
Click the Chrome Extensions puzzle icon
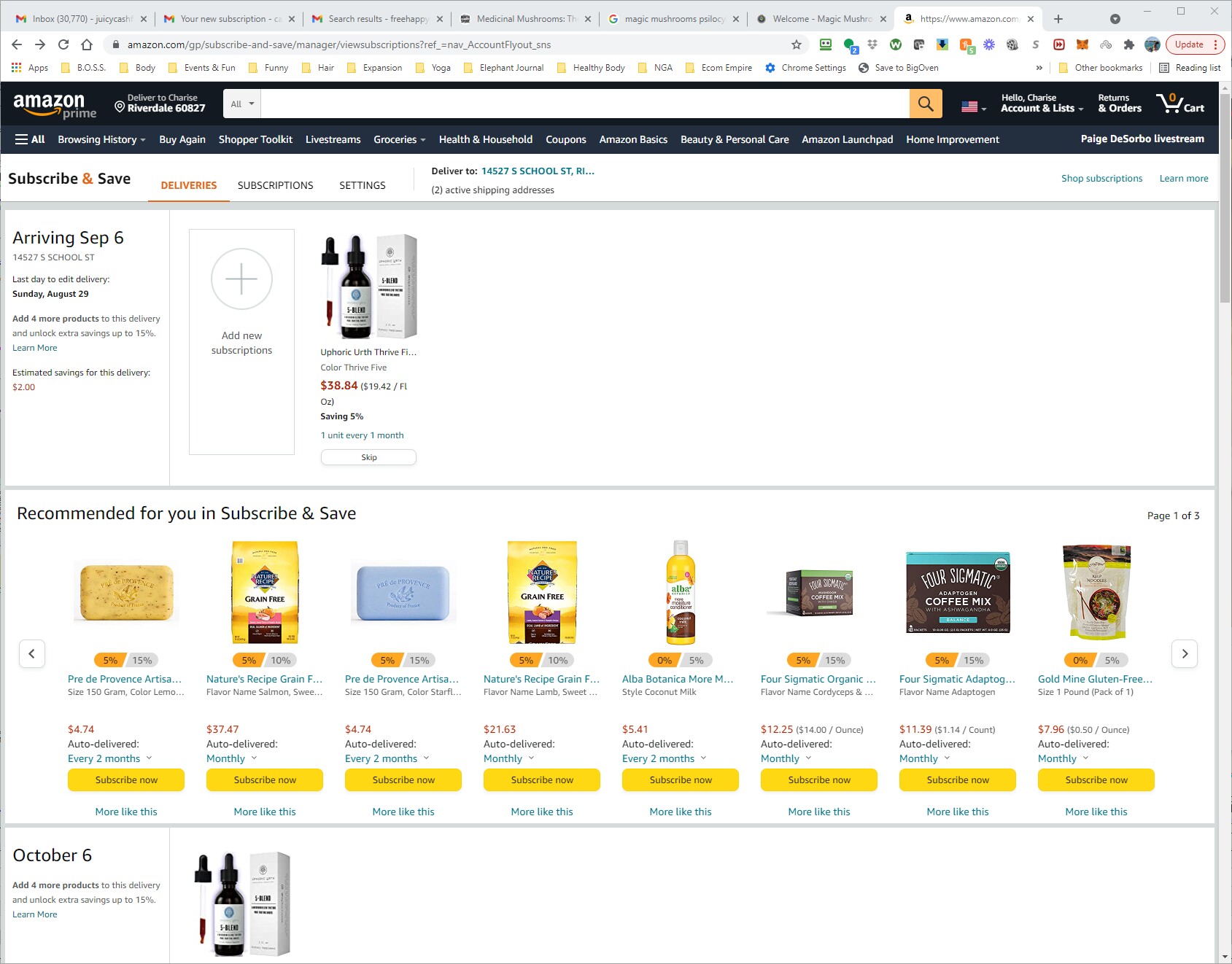pos(1128,44)
